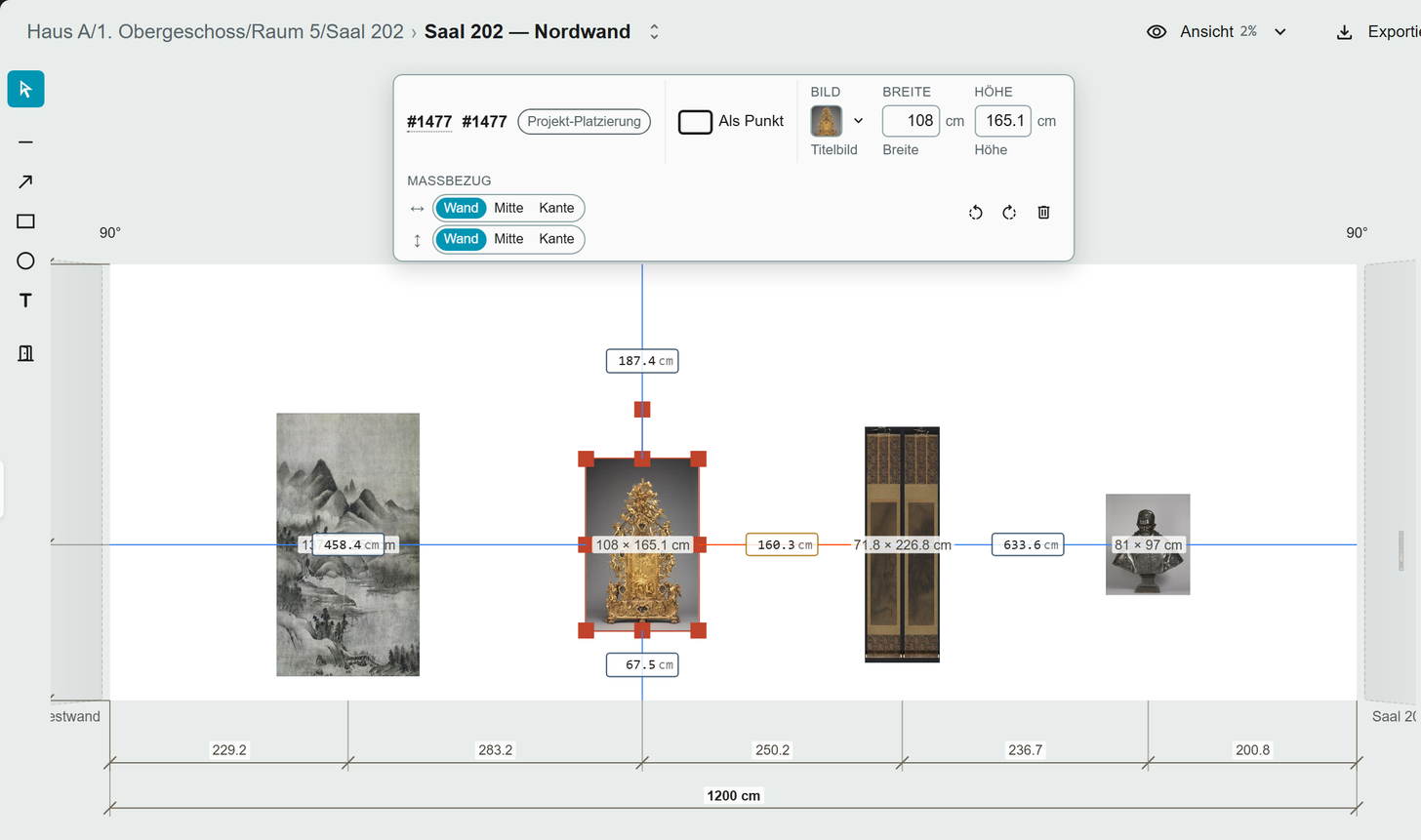The image size is (1421, 840).
Task: Enable the Als Punkt checkbox
Action: tap(695, 122)
